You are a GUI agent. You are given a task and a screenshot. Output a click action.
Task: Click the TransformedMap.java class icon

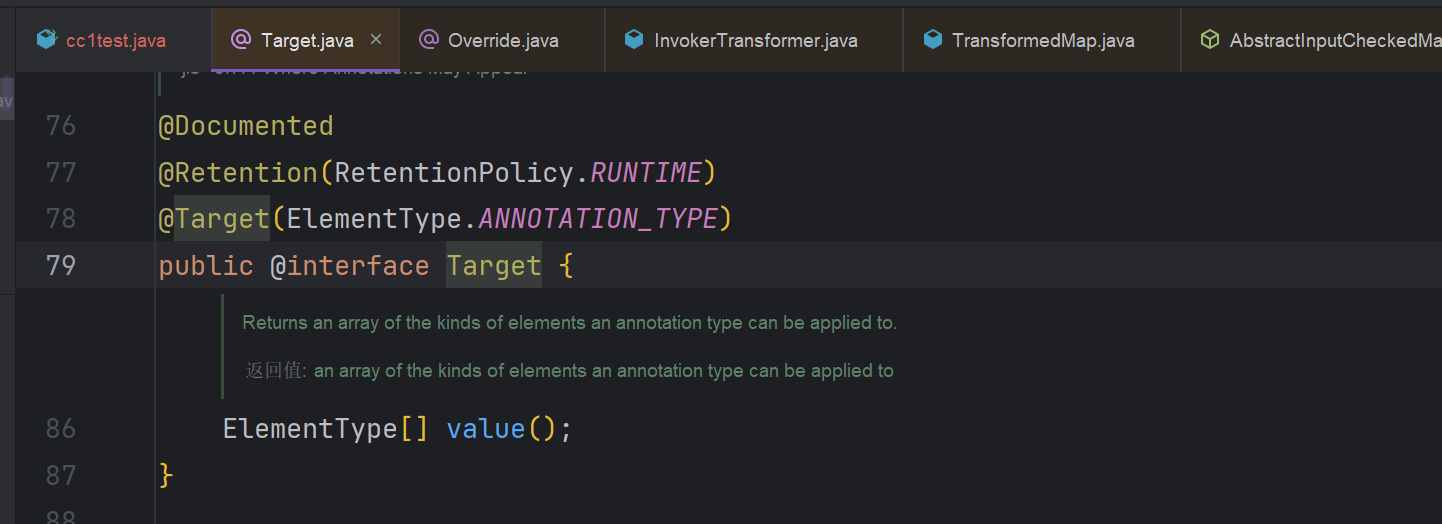click(932, 40)
